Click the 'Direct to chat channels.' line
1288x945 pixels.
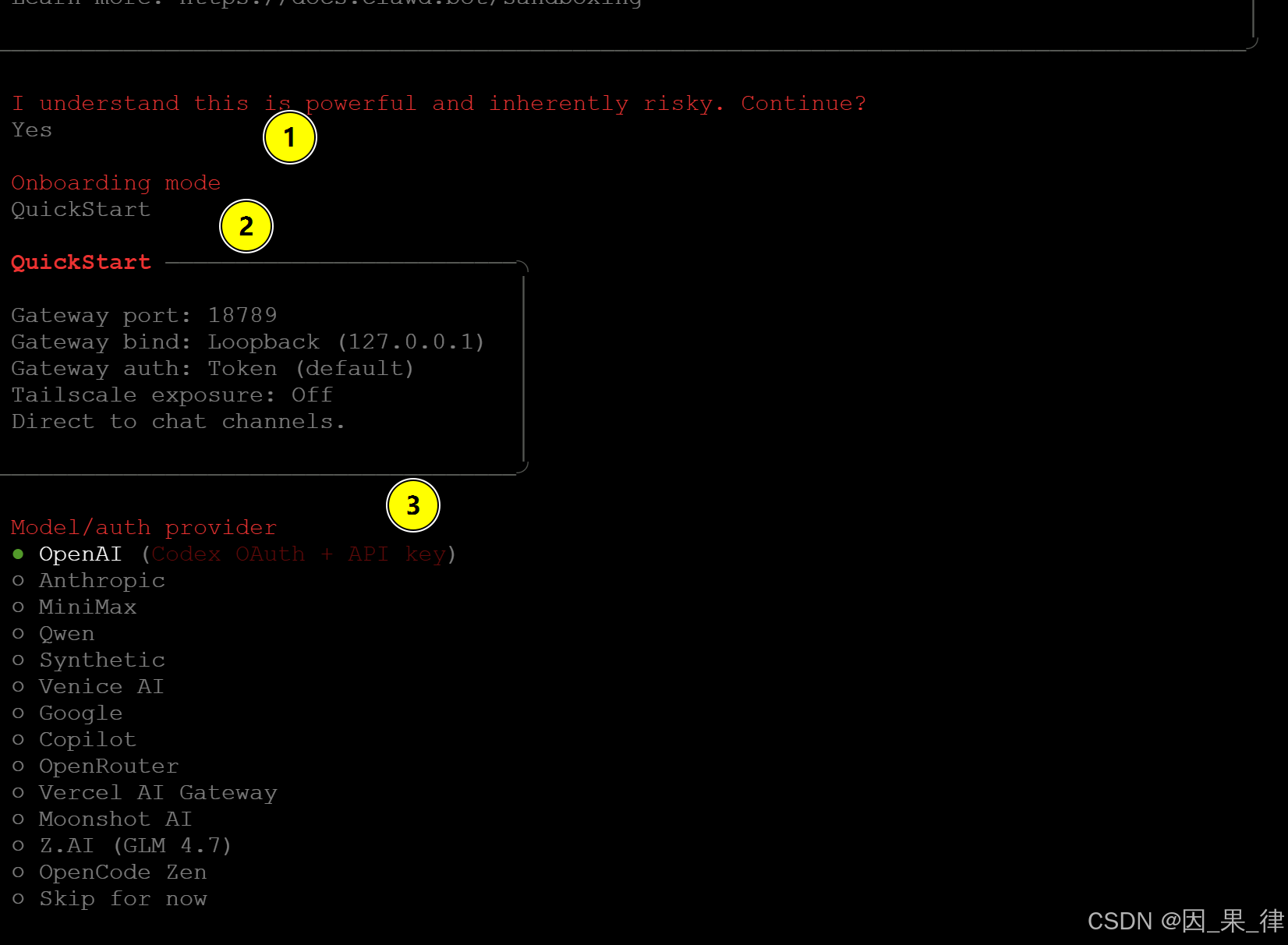point(179,422)
